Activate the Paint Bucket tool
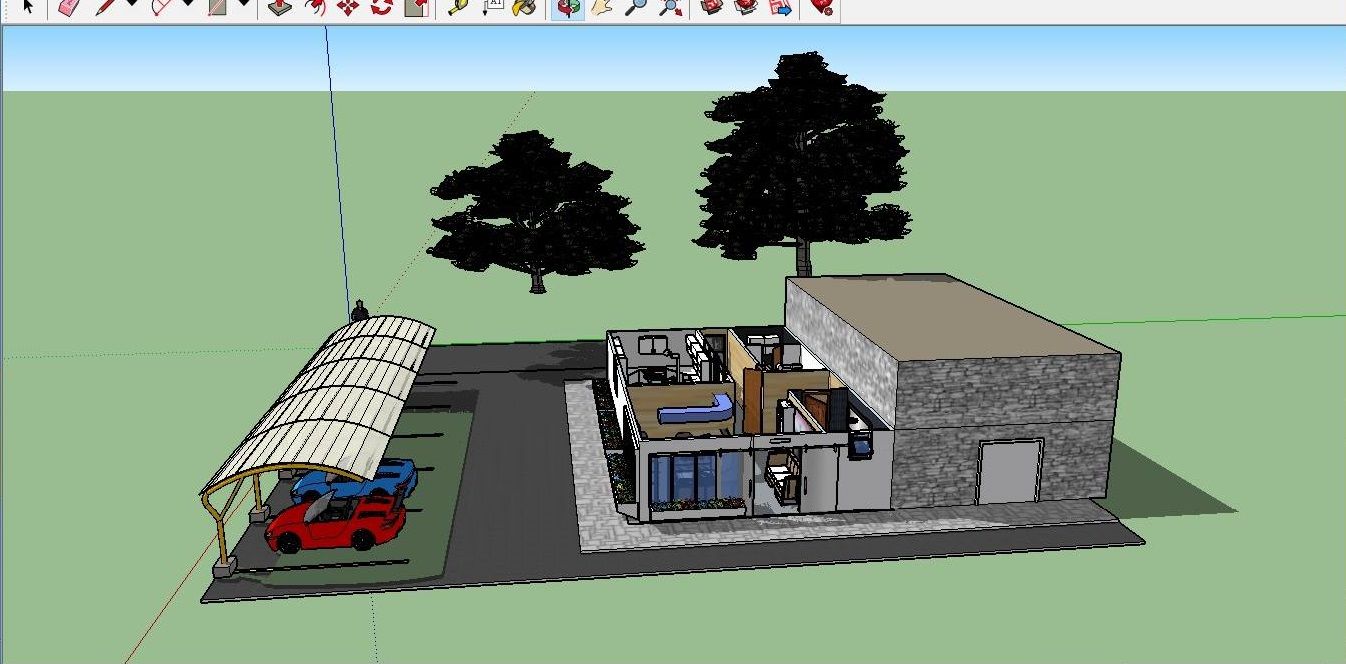The width and height of the screenshot is (1346, 664). coord(524,7)
